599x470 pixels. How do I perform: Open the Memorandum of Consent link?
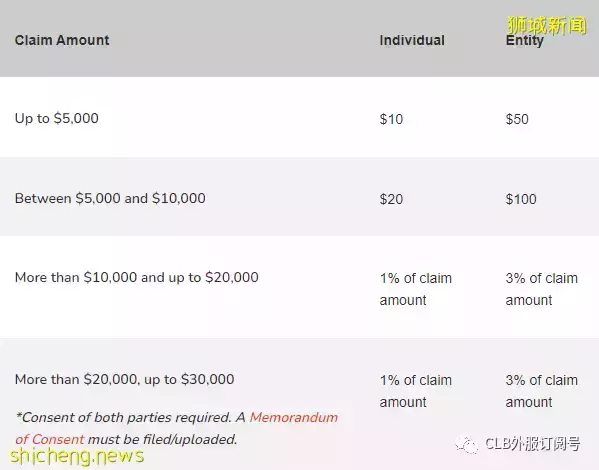pyautogui.click(x=176, y=428)
